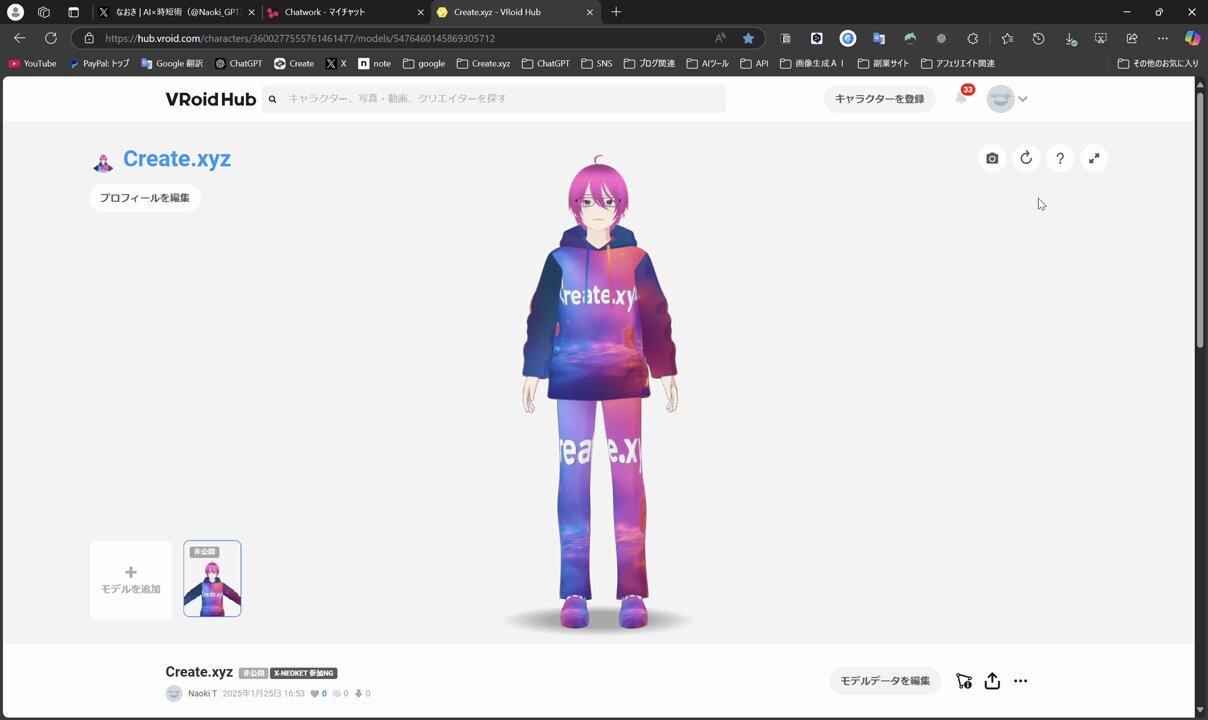Open the Edge workspaces icon

[44, 12]
